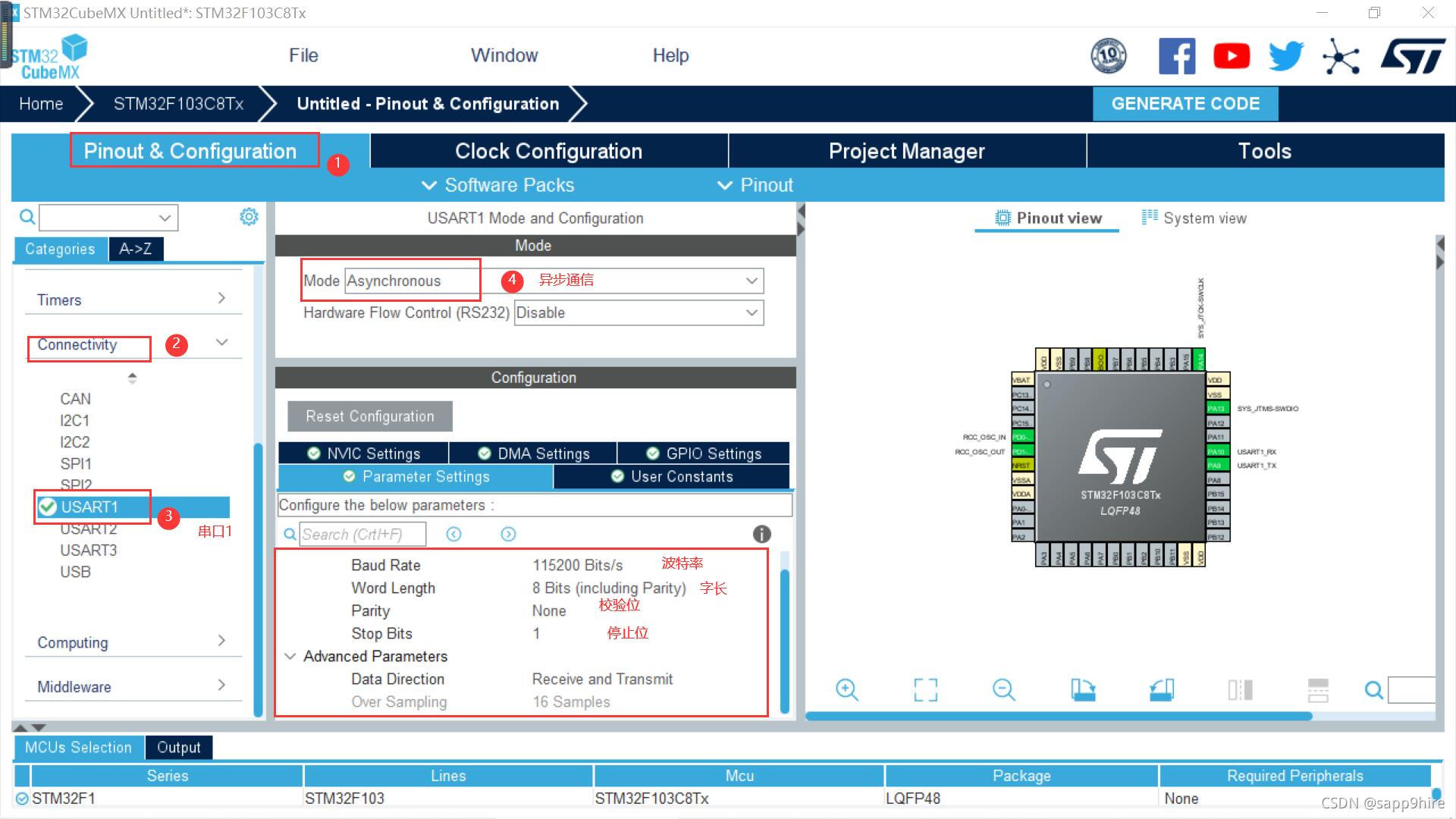Go to Home breadcrumb

tap(41, 104)
